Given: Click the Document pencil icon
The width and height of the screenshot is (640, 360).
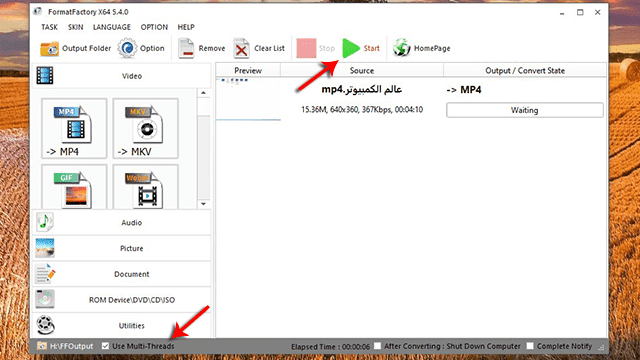Looking at the screenshot, I should pyautogui.click(x=45, y=273).
